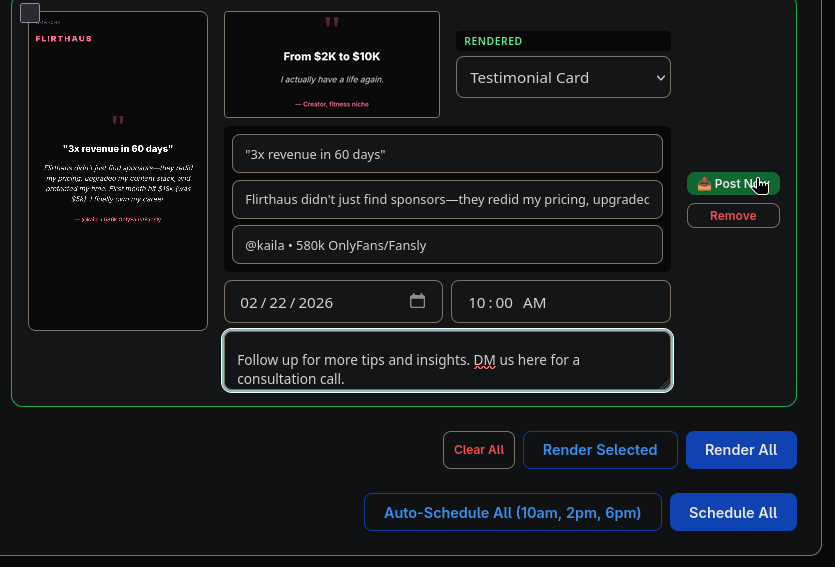Toggle the post selection checkbox
This screenshot has height=567, width=835.
30,13
